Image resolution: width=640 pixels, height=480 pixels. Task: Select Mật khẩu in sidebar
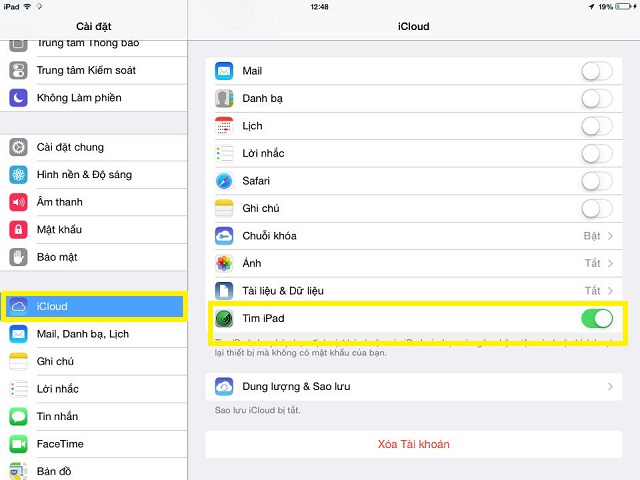point(94,230)
